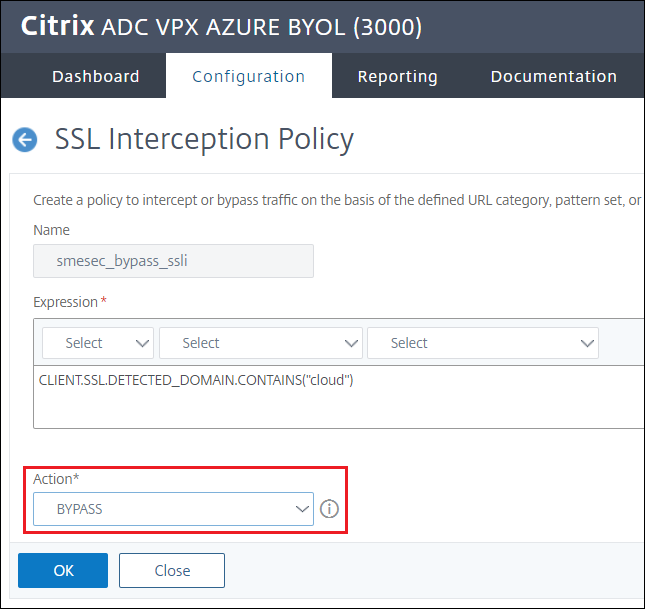Expand the first Select dropdown under Expression
This screenshot has height=609, width=645.
click(98, 342)
